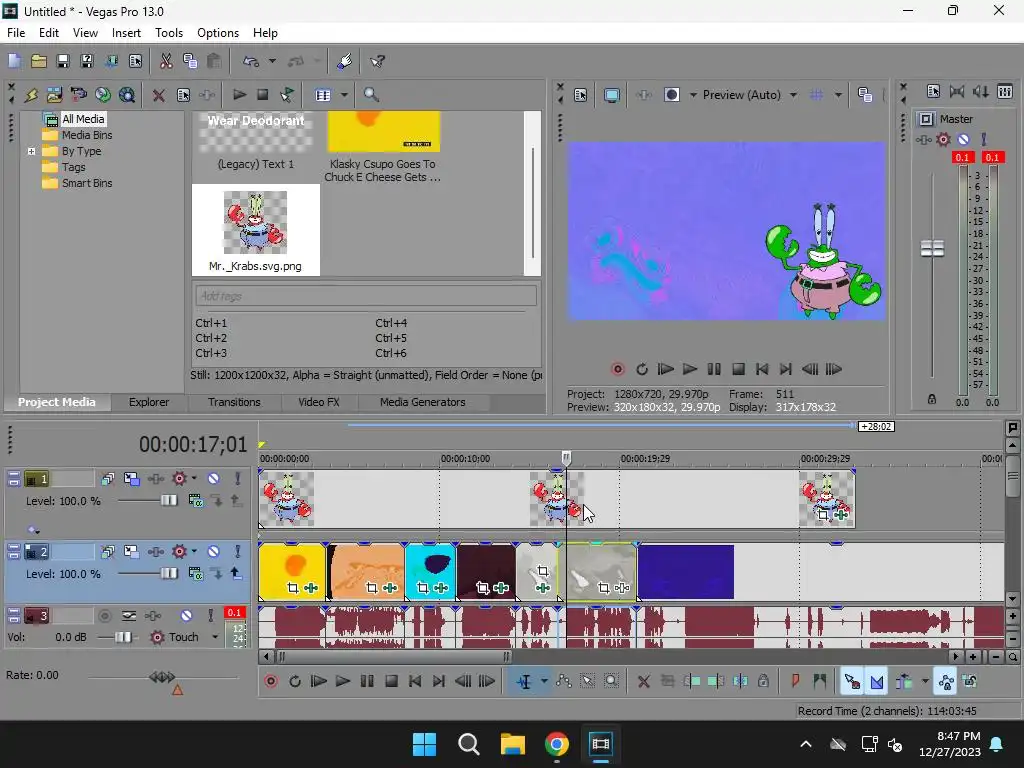
Task: Open the Preview (Auto) quality dropdown
Action: [x=793, y=95]
